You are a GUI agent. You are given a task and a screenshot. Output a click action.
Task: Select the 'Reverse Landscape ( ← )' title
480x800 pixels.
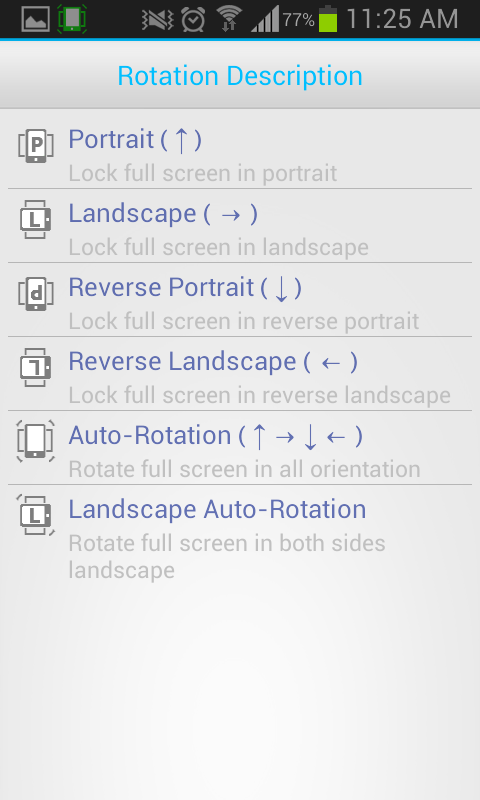(x=213, y=361)
